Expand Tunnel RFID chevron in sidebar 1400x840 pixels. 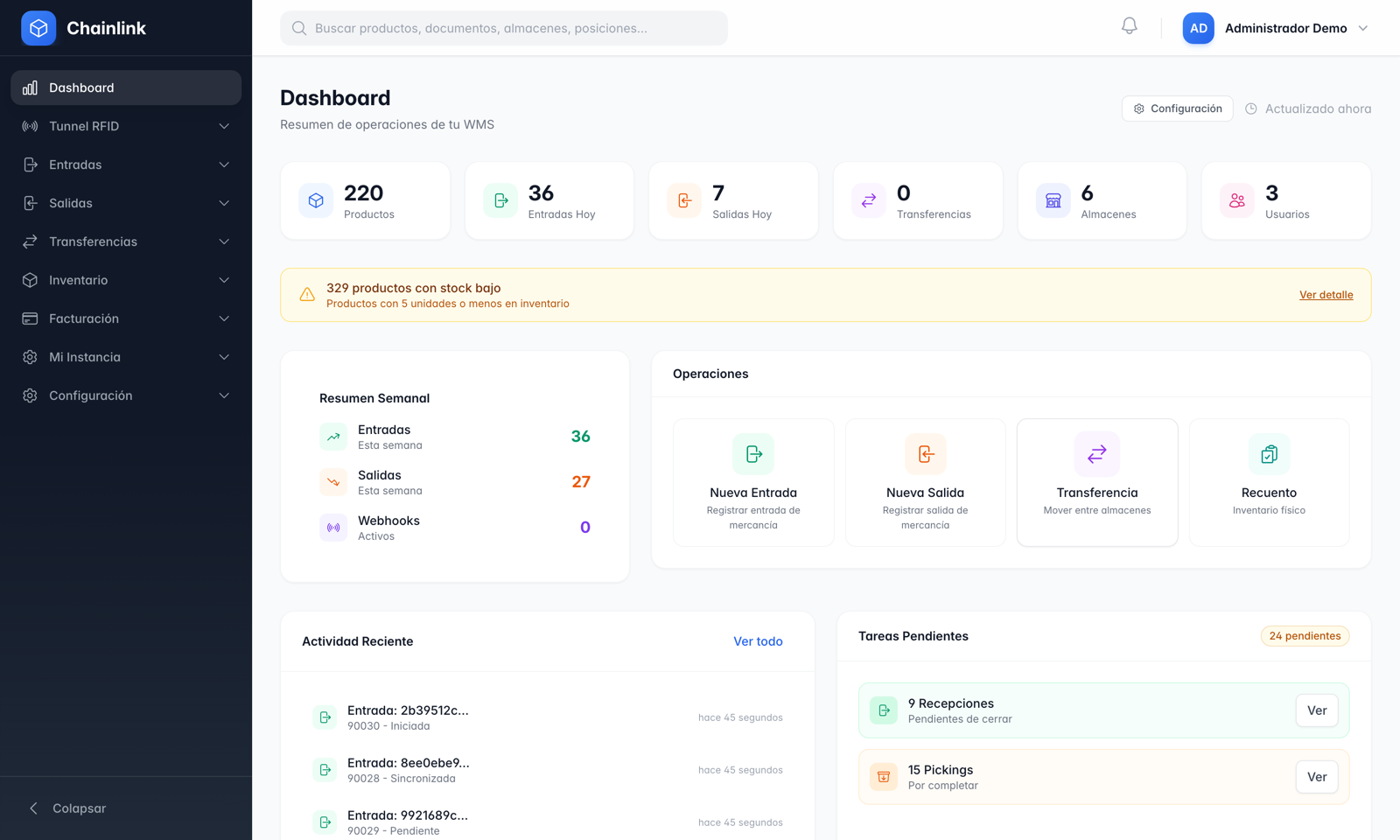224,126
